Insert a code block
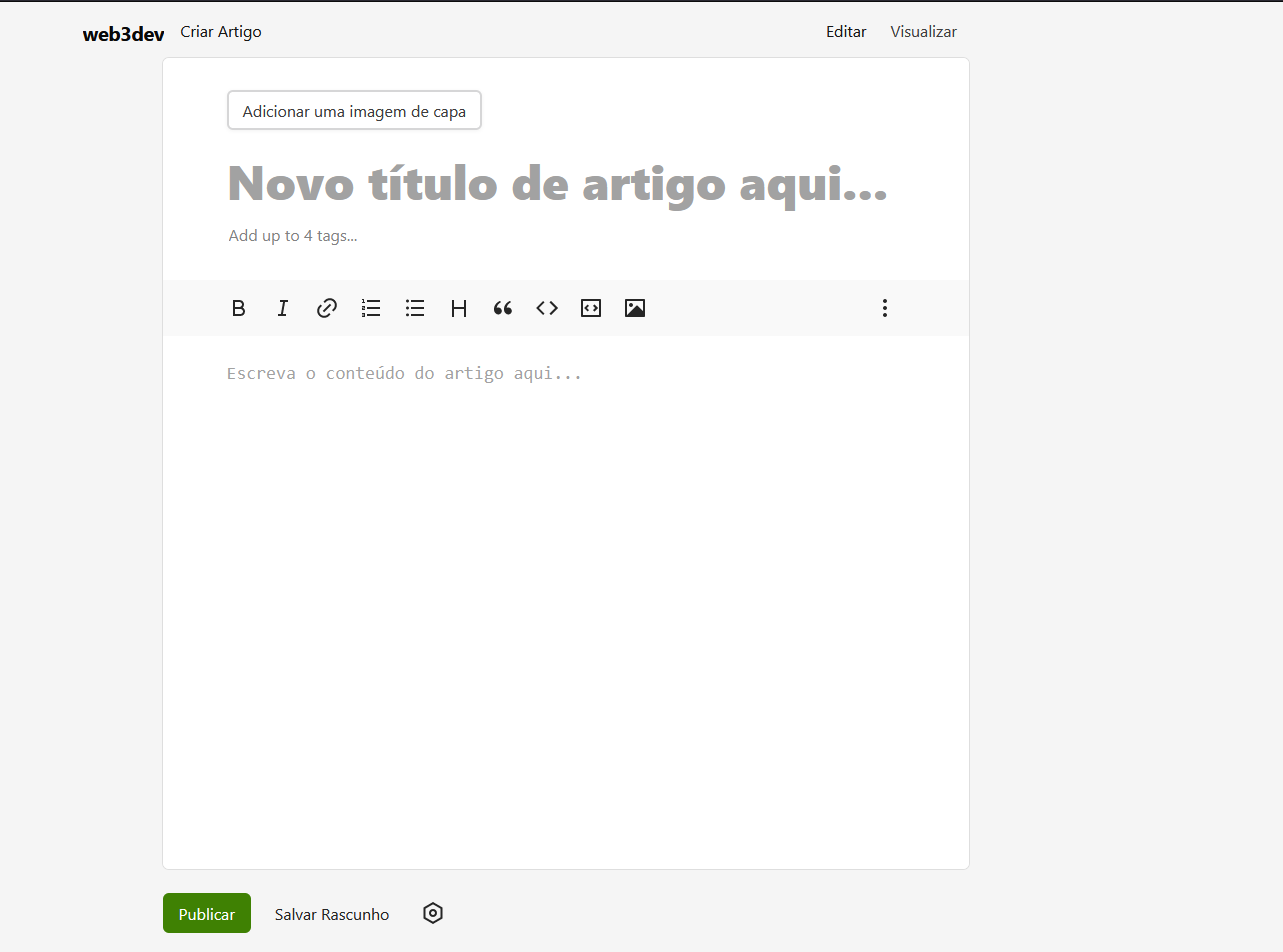This screenshot has width=1283, height=952. [591, 308]
